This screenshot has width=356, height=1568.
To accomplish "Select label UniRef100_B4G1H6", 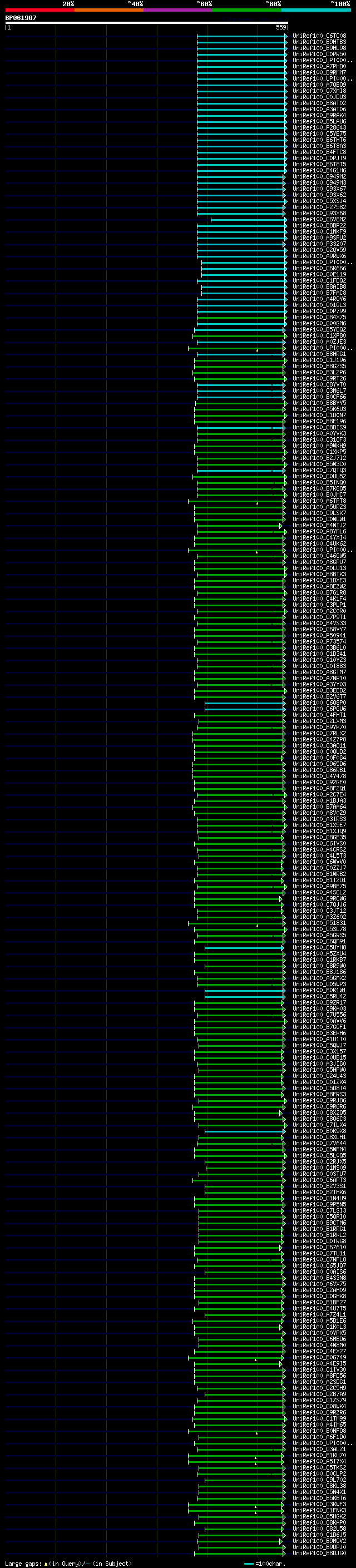I will click(x=319, y=170).
